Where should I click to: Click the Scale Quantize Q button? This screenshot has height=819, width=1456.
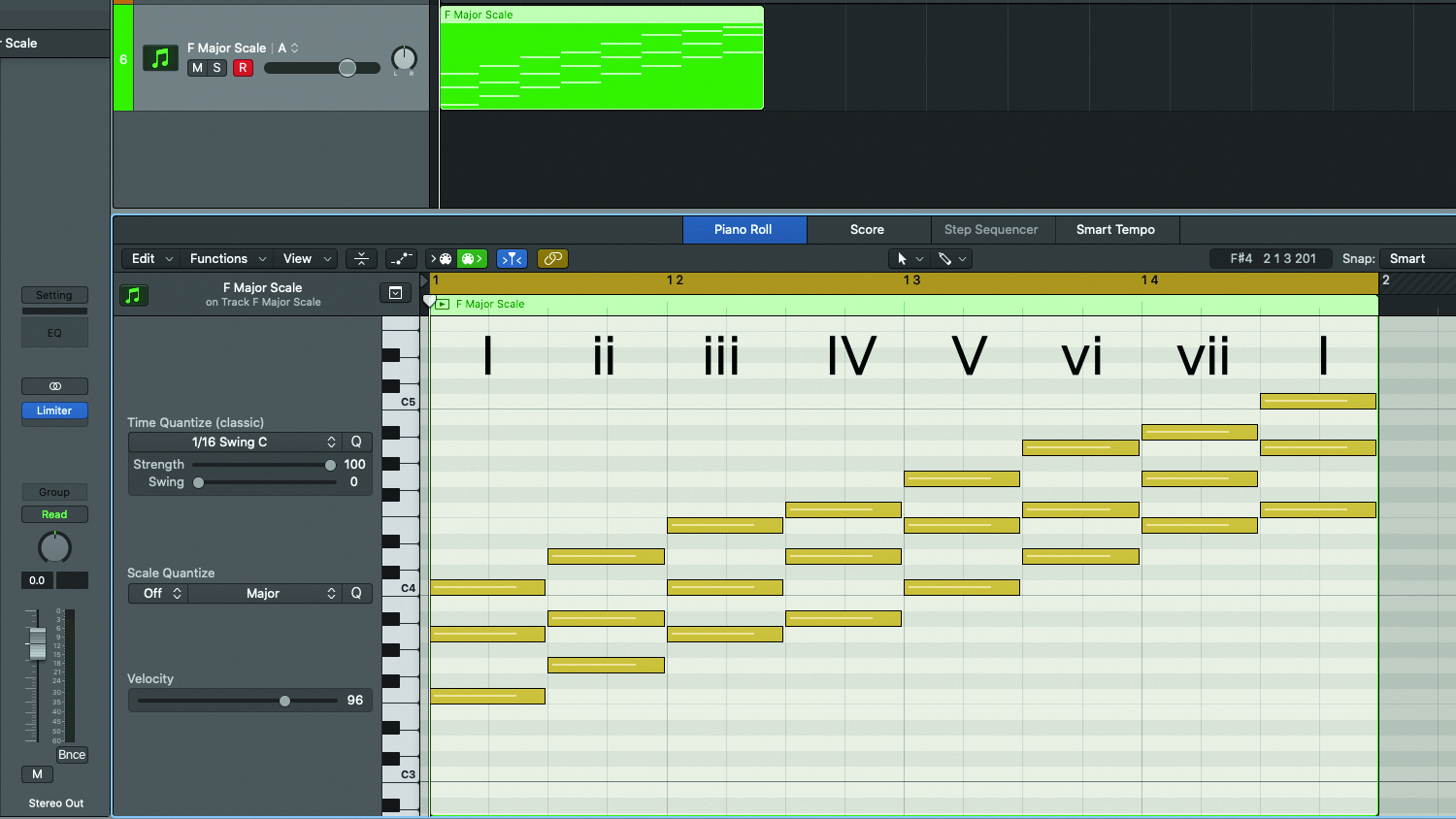(x=356, y=593)
